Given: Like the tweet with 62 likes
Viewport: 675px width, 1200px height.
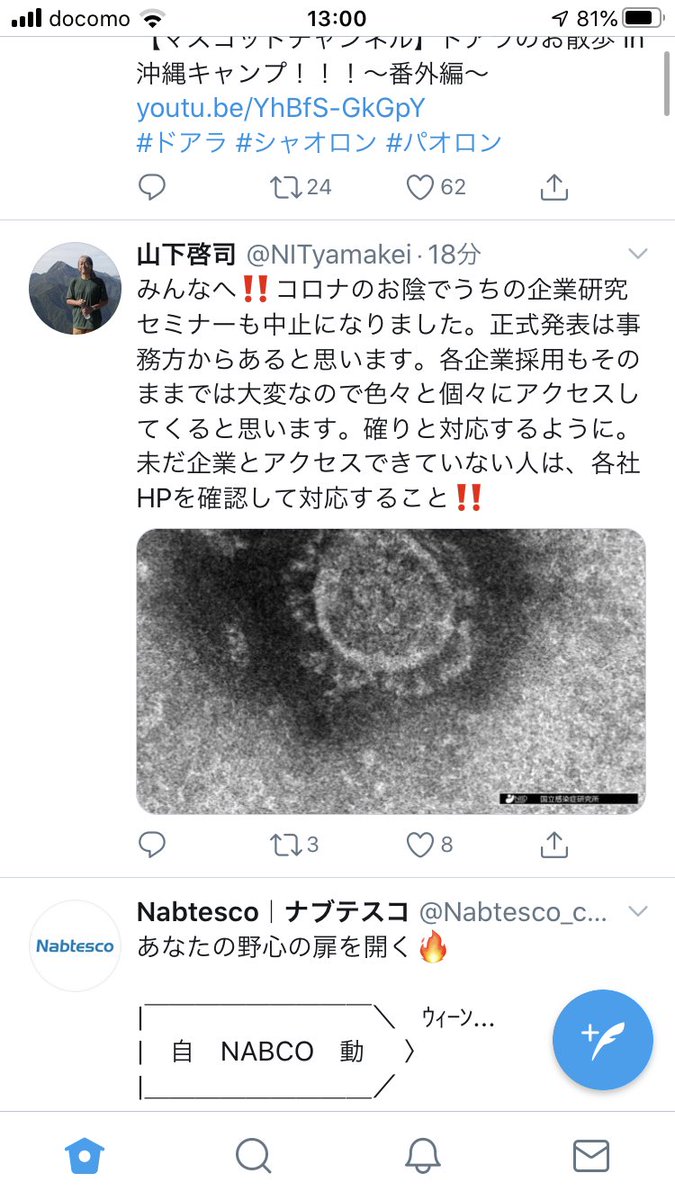Looking at the screenshot, I should pyautogui.click(x=436, y=187).
